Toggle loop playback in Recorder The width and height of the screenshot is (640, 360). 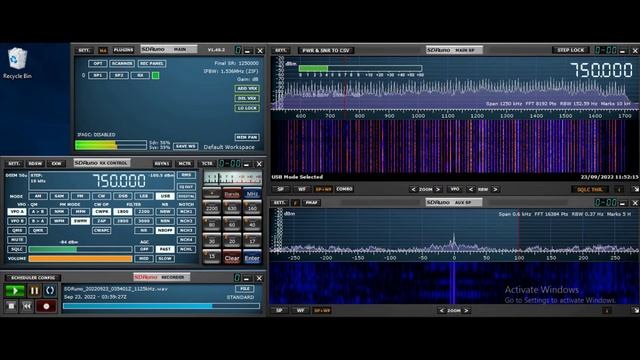click(50, 291)
